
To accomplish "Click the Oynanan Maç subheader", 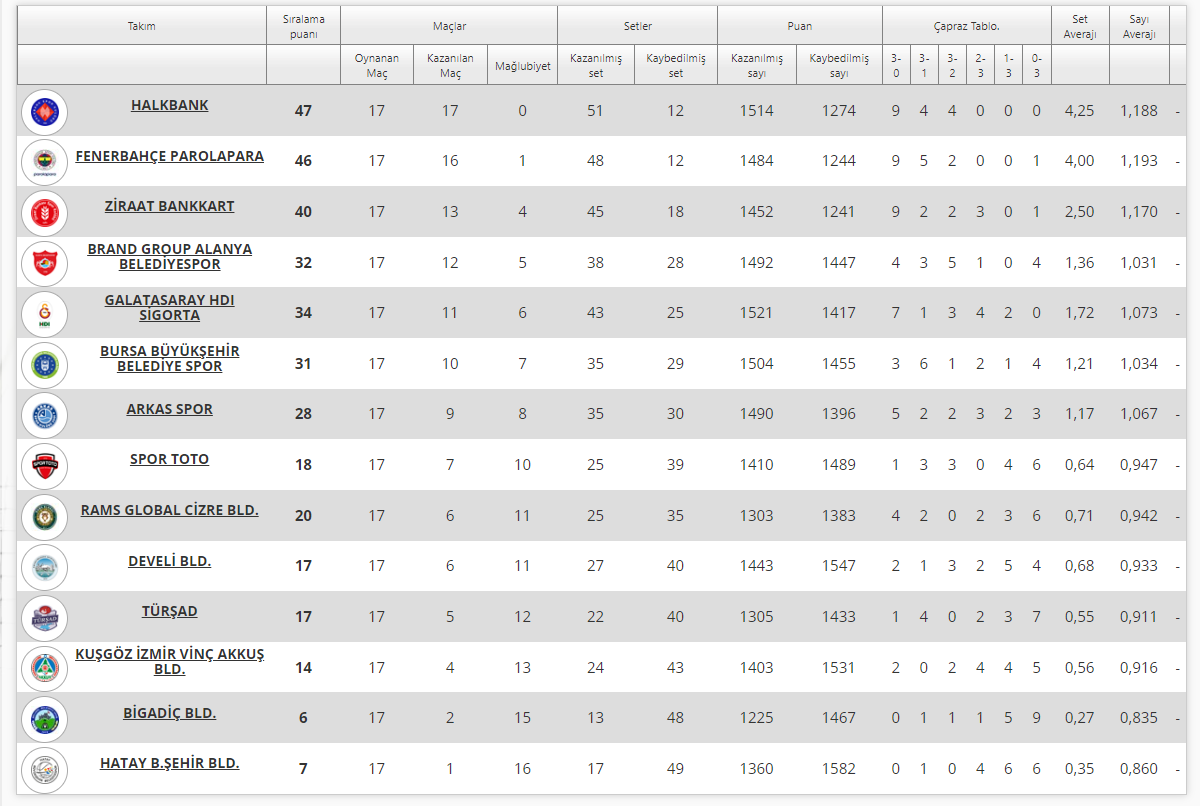I will [x=377, y=65].
